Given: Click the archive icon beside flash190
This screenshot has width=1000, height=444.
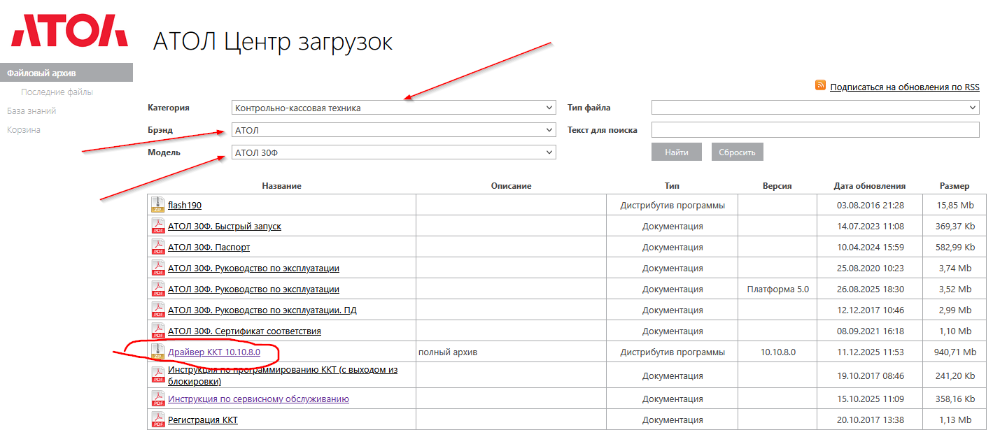Looking at the screenshot, I should (x=157, y=204).
